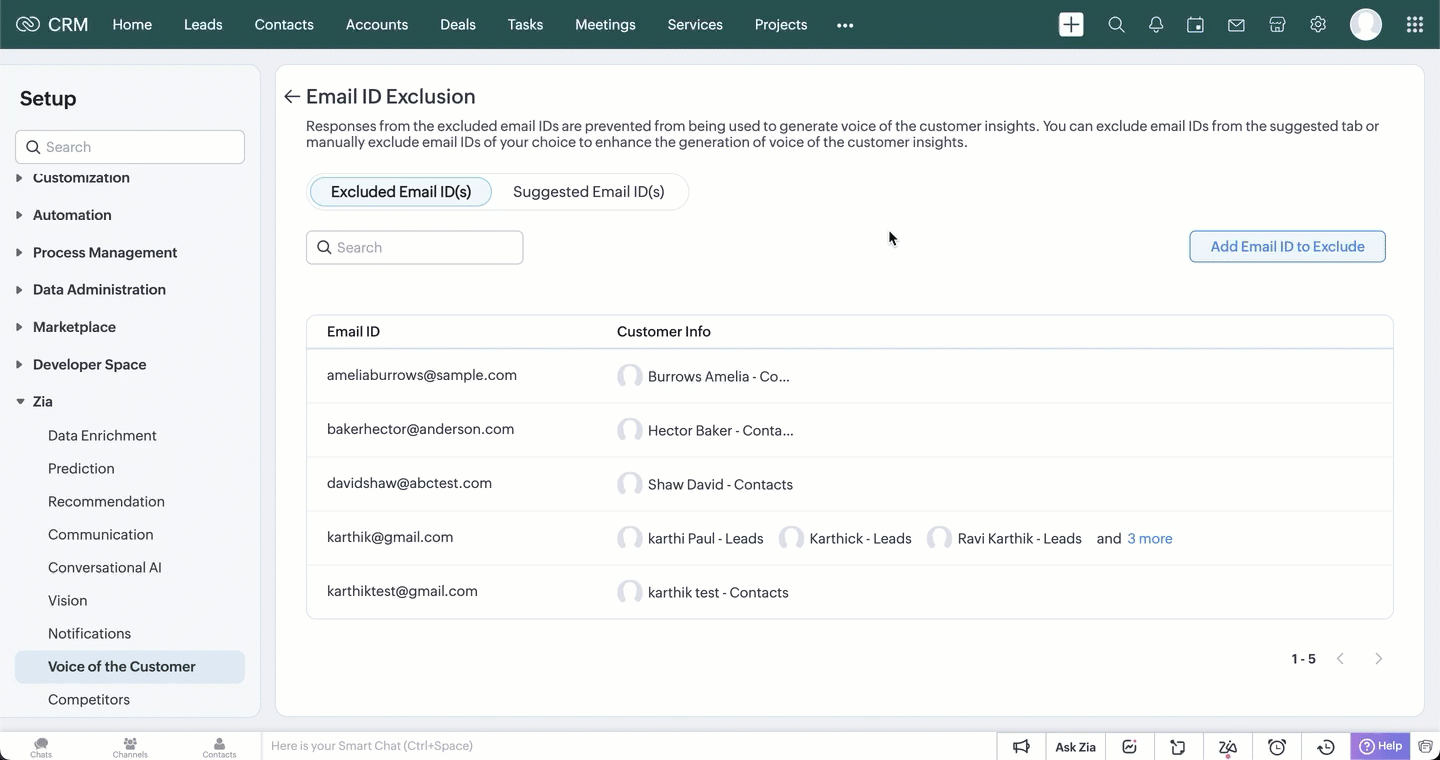1440x760 pixels.
Task: Click the email ID search field
Action: coord(414,248)
